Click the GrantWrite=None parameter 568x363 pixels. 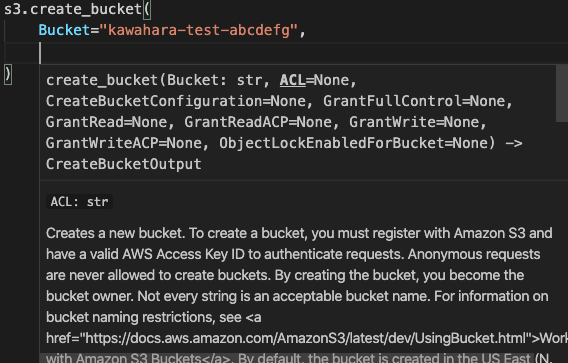click(414, 122)
